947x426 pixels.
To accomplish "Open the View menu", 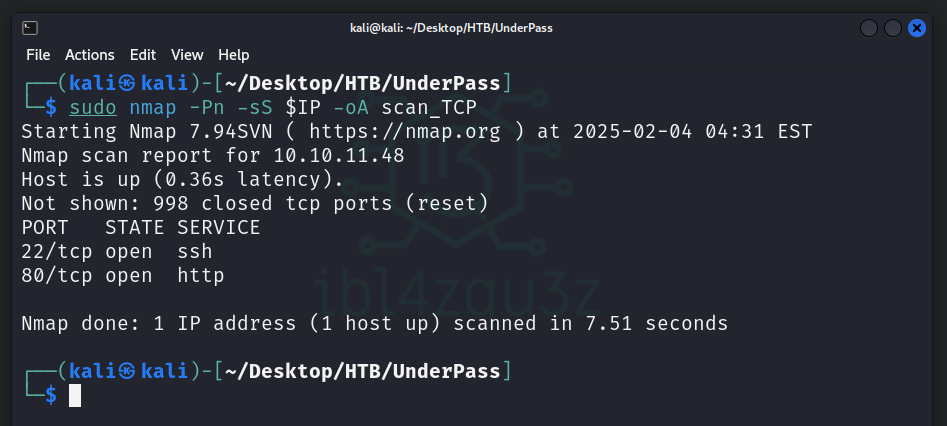I will [x=187, y=54].
